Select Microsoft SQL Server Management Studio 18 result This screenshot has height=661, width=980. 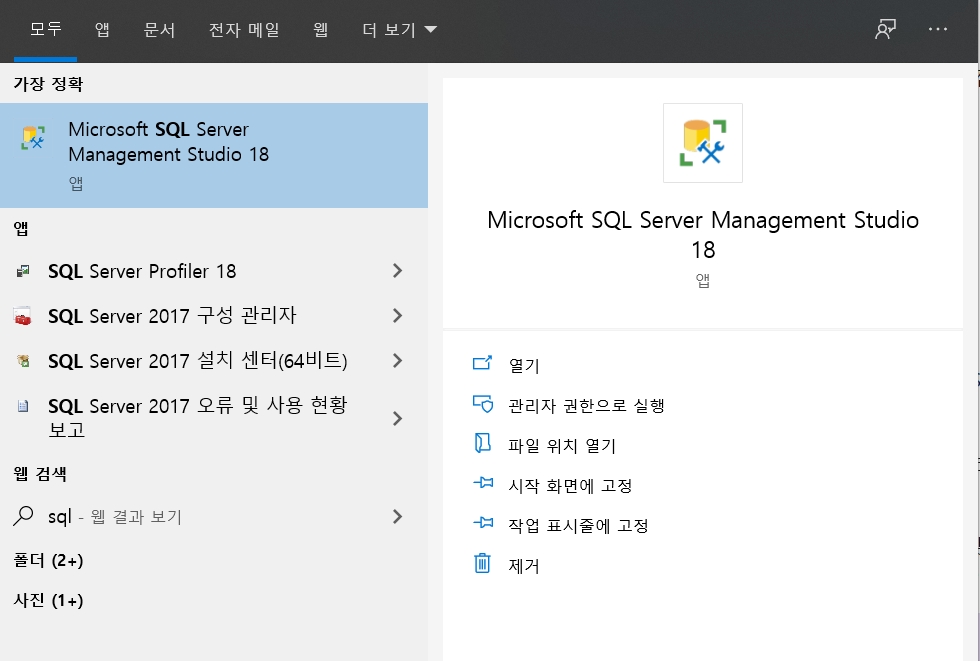click(x=214, y=155)
